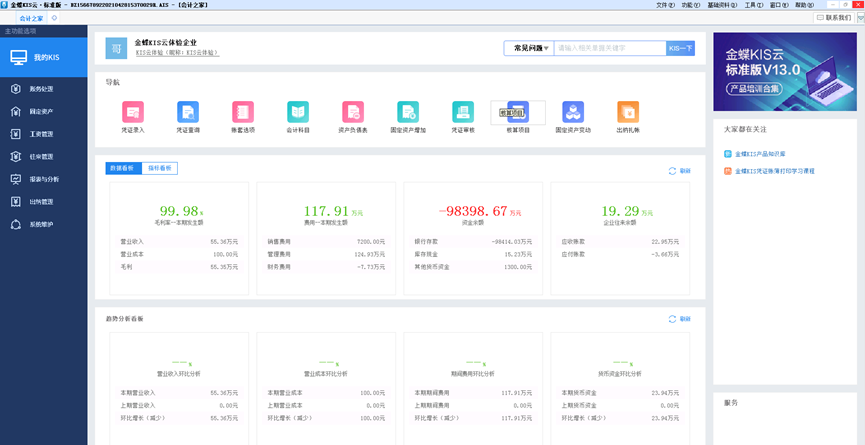Open the 资产负债表 navigation shortcut
865x445 pixels.
click(x=353, y=117)
